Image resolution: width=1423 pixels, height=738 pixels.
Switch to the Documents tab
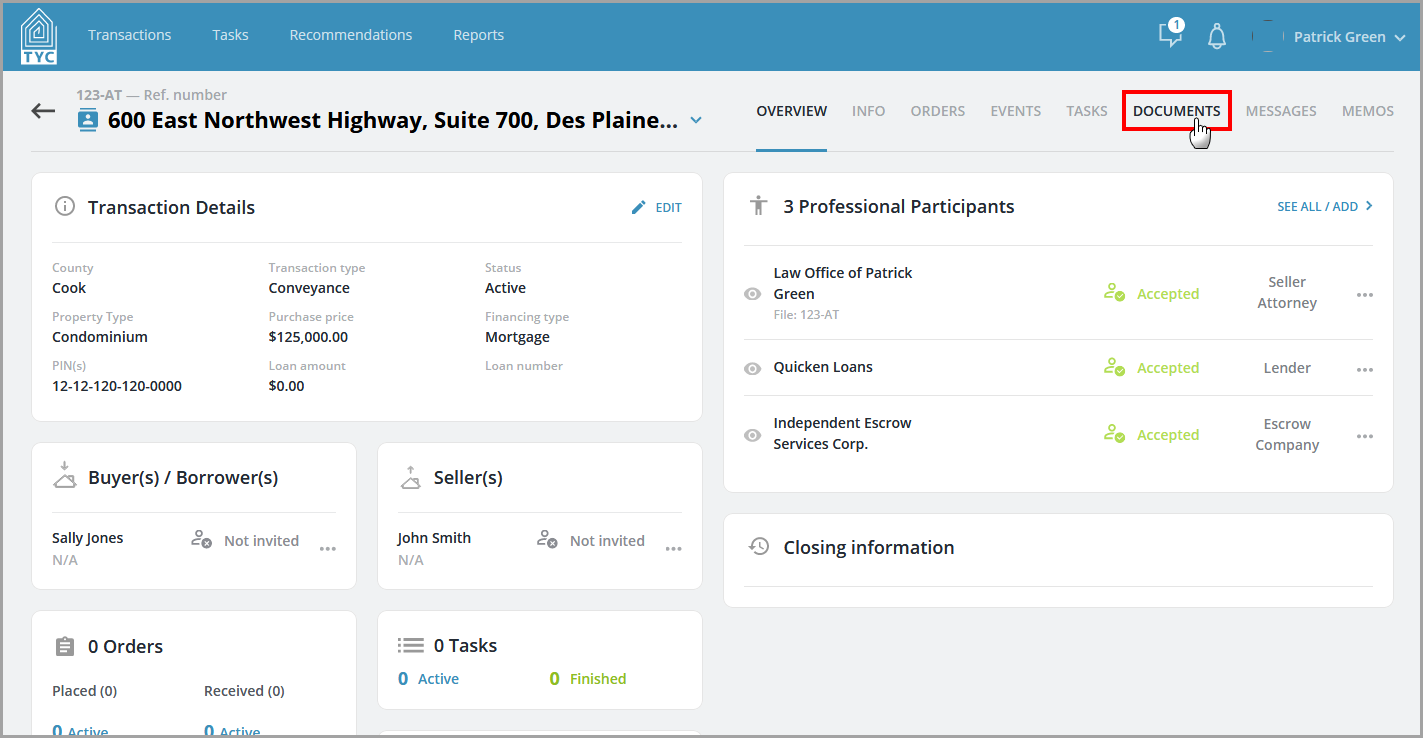(x=1176, y=111)
